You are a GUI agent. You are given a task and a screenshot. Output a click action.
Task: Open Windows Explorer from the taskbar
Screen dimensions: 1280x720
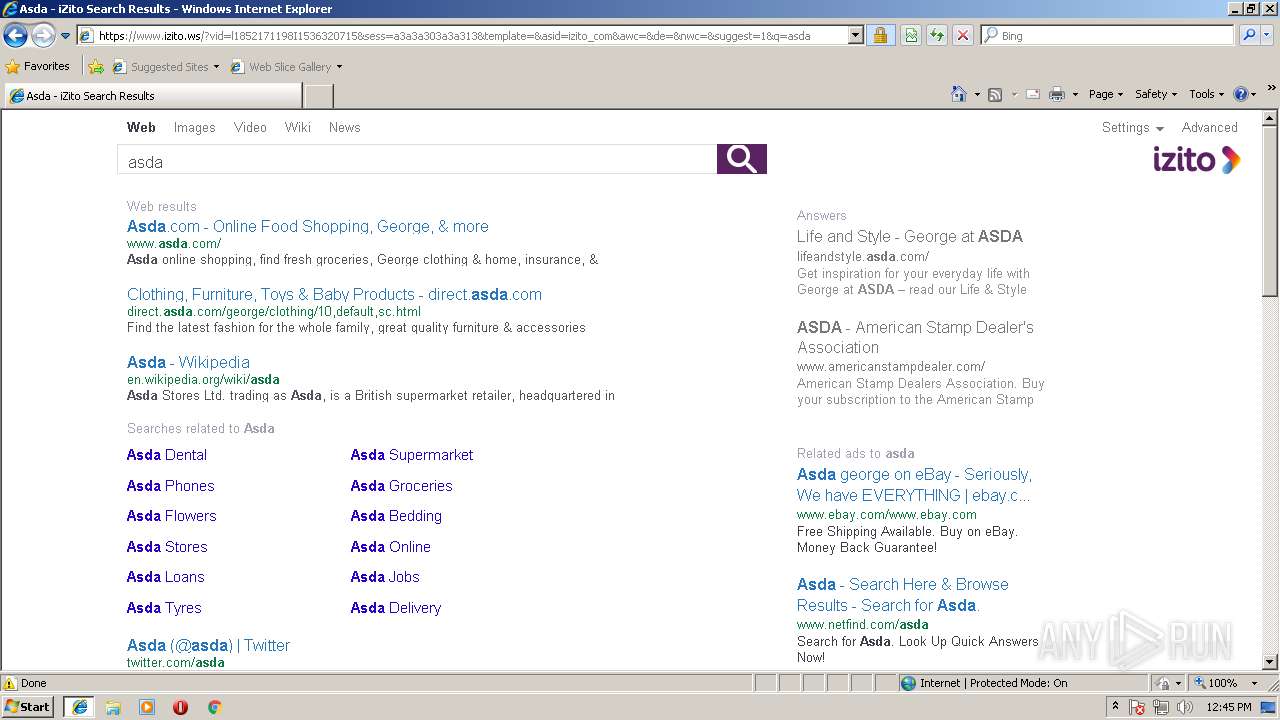click(x=113, y=707)
